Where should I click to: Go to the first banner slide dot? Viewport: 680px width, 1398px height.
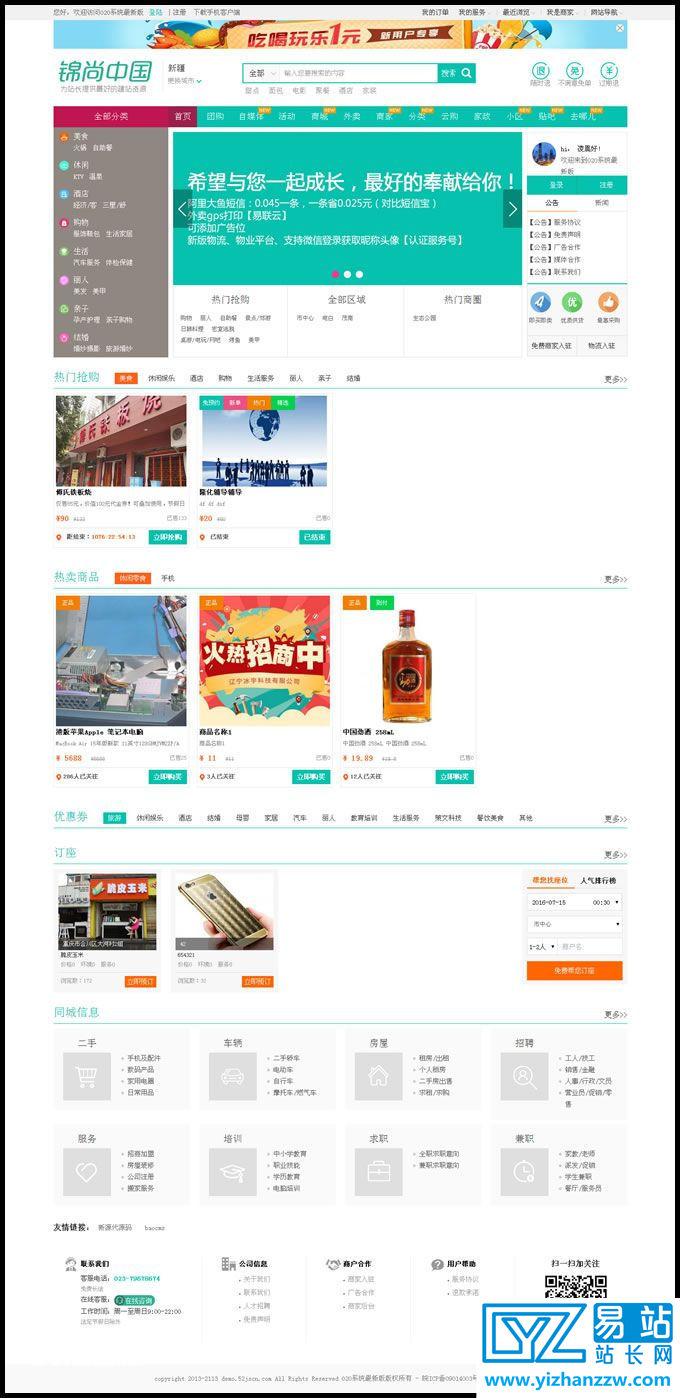[x=335, y=274]
